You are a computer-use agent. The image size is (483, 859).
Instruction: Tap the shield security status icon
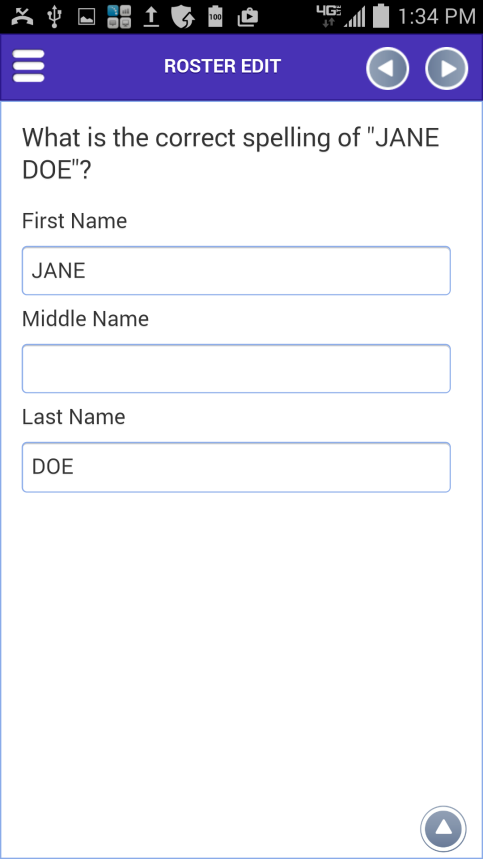point(183,16)
